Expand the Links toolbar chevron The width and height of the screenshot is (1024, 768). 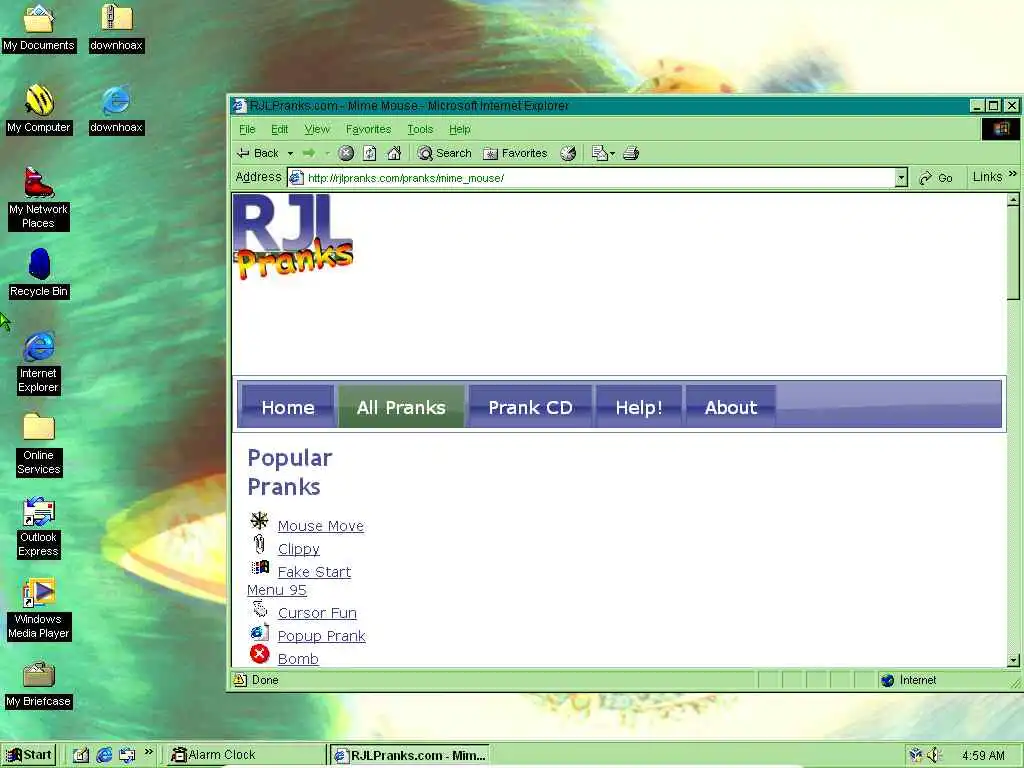[x=1012, y=174]
